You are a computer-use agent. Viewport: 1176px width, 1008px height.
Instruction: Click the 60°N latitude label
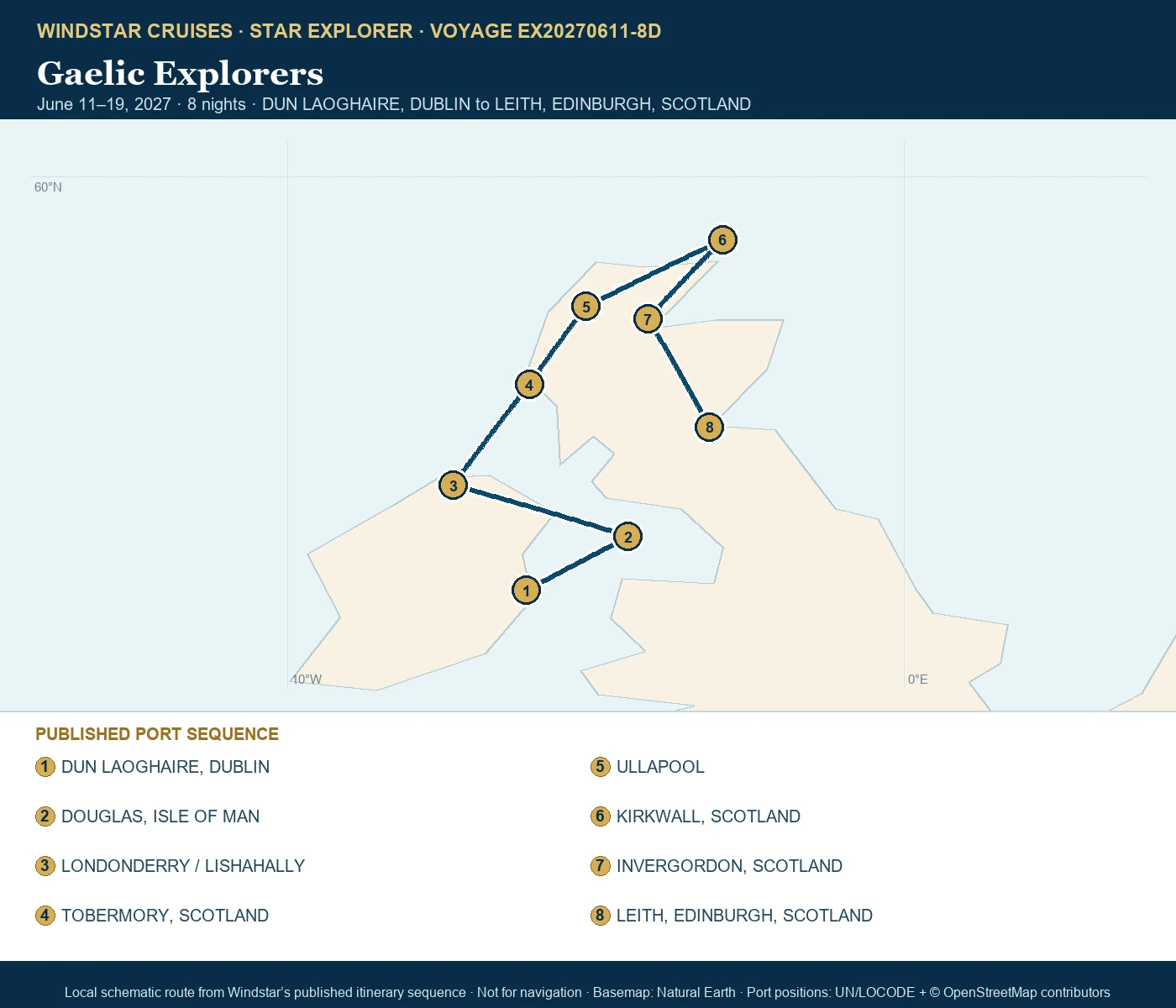coord(48,187)
